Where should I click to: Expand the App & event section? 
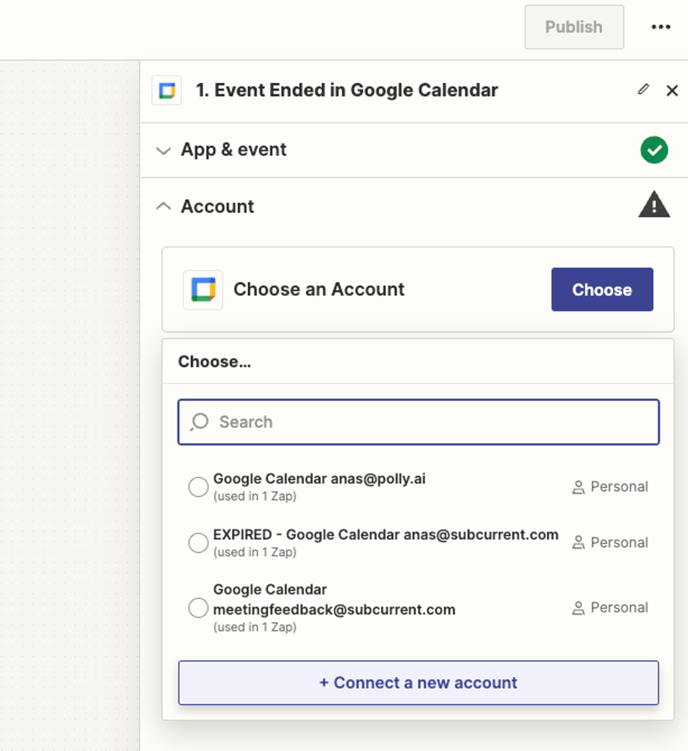[x=163, y=150]
